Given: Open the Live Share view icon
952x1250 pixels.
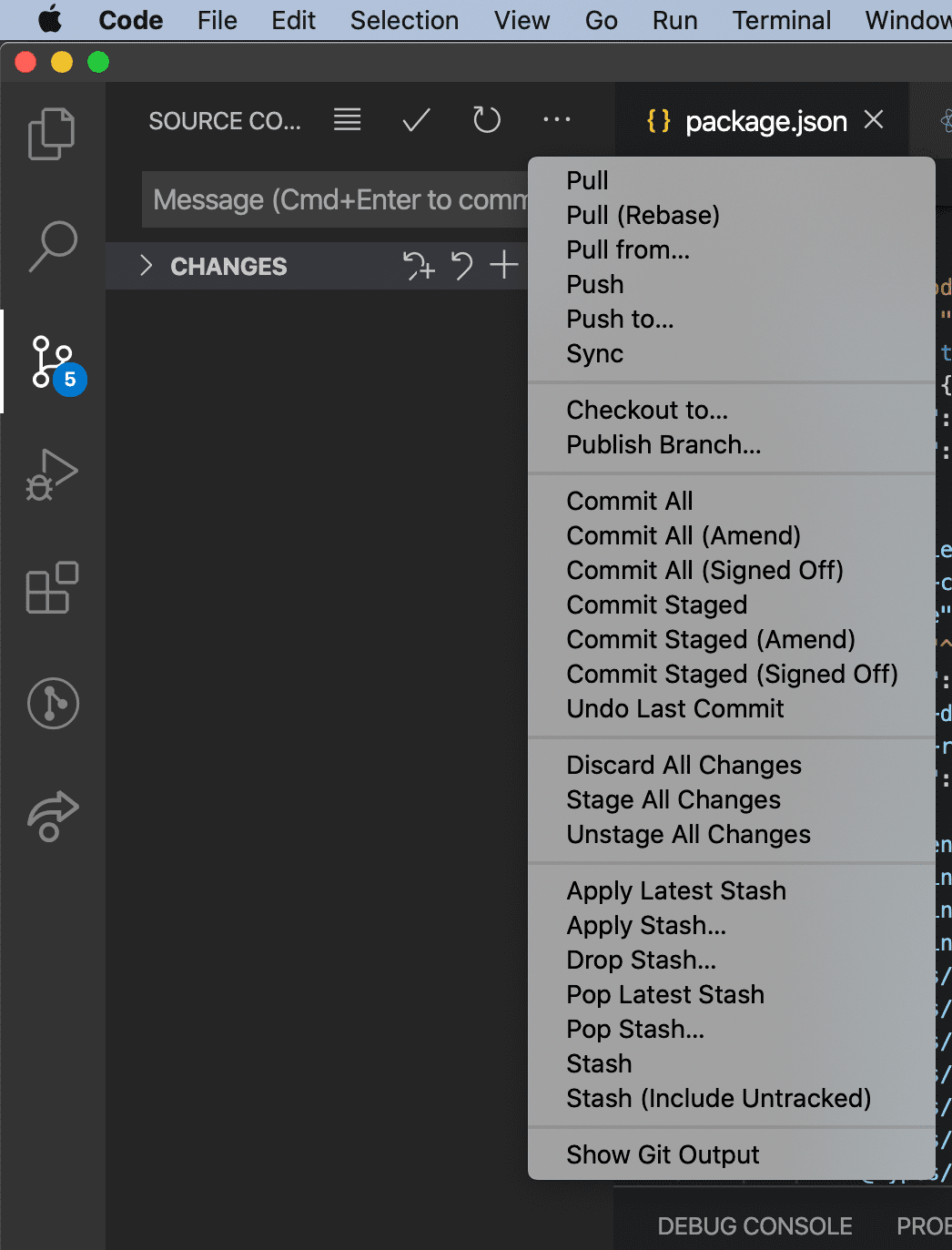Looking at the screenshot, I should click(53, 816).
